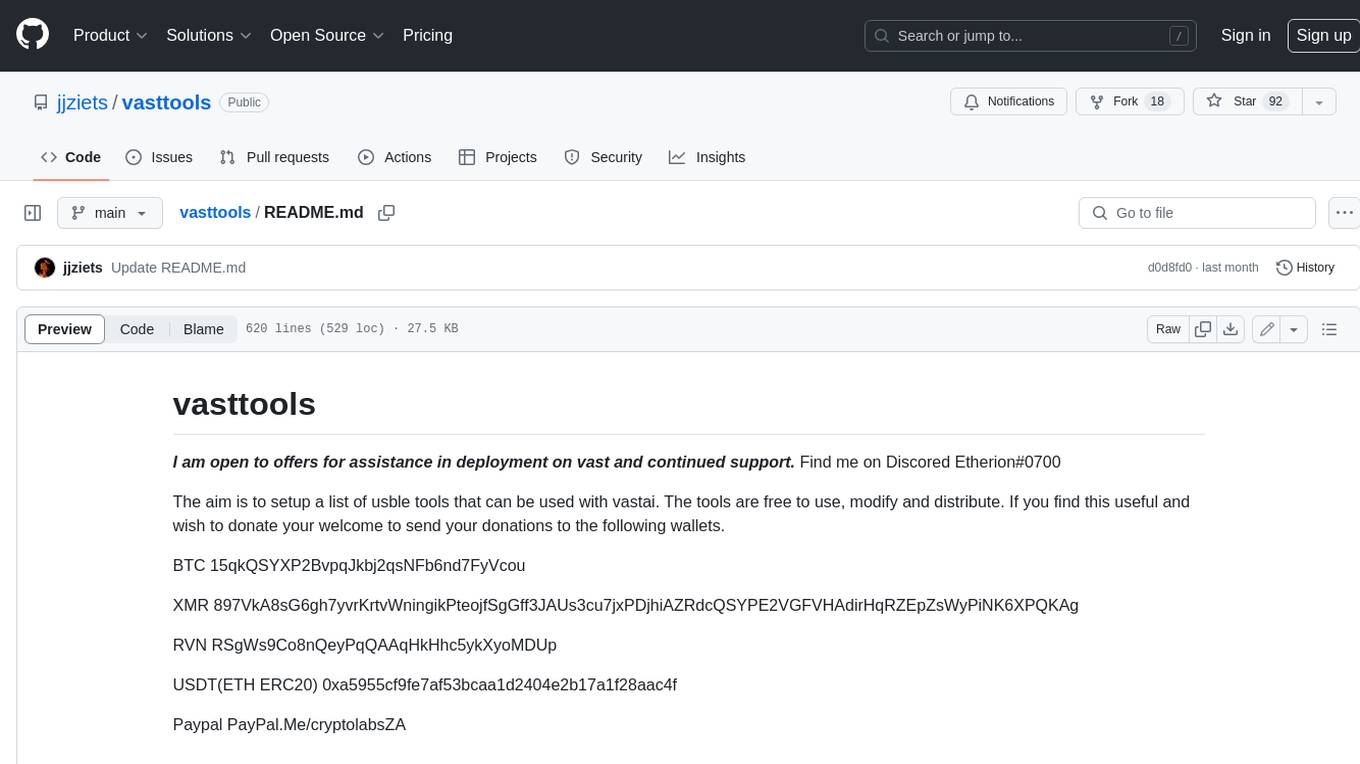This screenshot has width=1360, height=764.
Task: View file History
Action: (x=1305, y=268)
